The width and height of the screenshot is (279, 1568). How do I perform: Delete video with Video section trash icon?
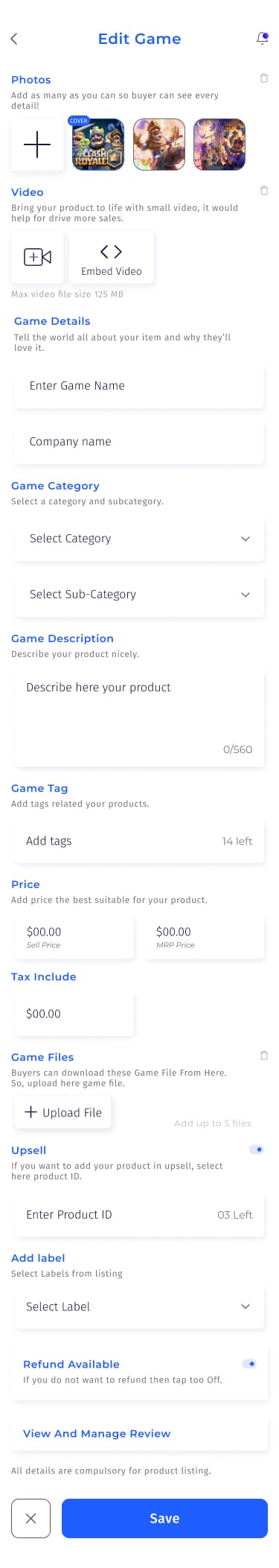pyautogui.click(x=263, y=191)
